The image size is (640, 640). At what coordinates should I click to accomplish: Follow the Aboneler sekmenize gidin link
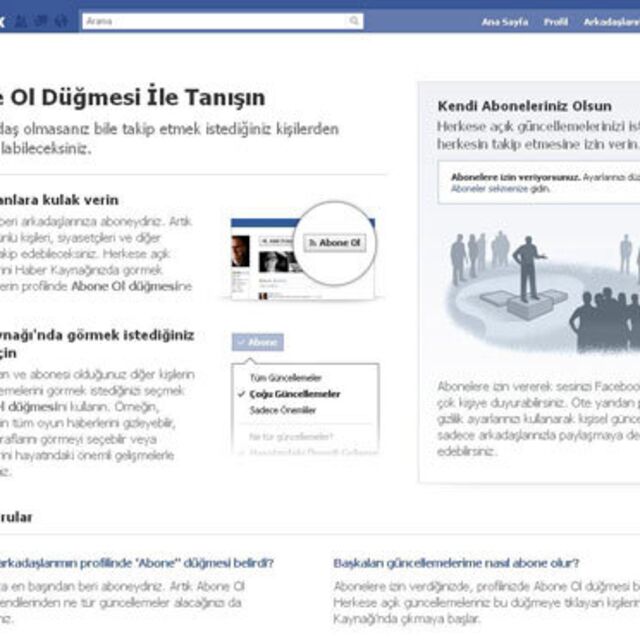pyautogui.click(x=500, y=189)
